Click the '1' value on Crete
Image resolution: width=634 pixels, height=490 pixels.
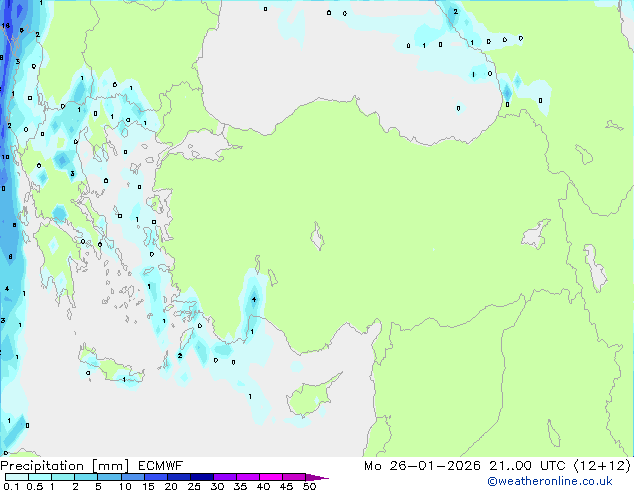tap(124, 379)
